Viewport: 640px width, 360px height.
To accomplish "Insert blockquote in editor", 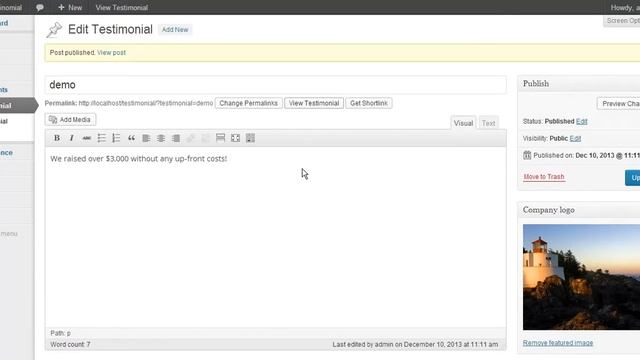I will [x=131, y=138].
